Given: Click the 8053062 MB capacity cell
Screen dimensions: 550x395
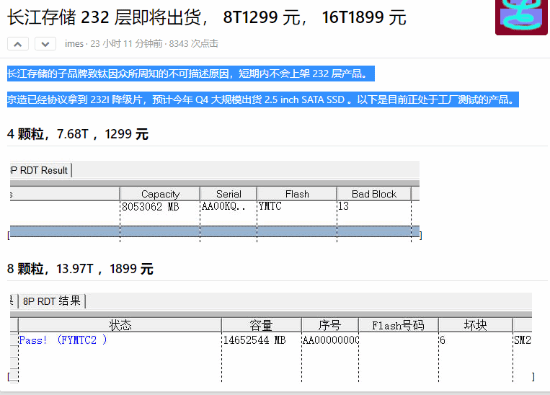Looking at the screenshot, I should [150, 207].
